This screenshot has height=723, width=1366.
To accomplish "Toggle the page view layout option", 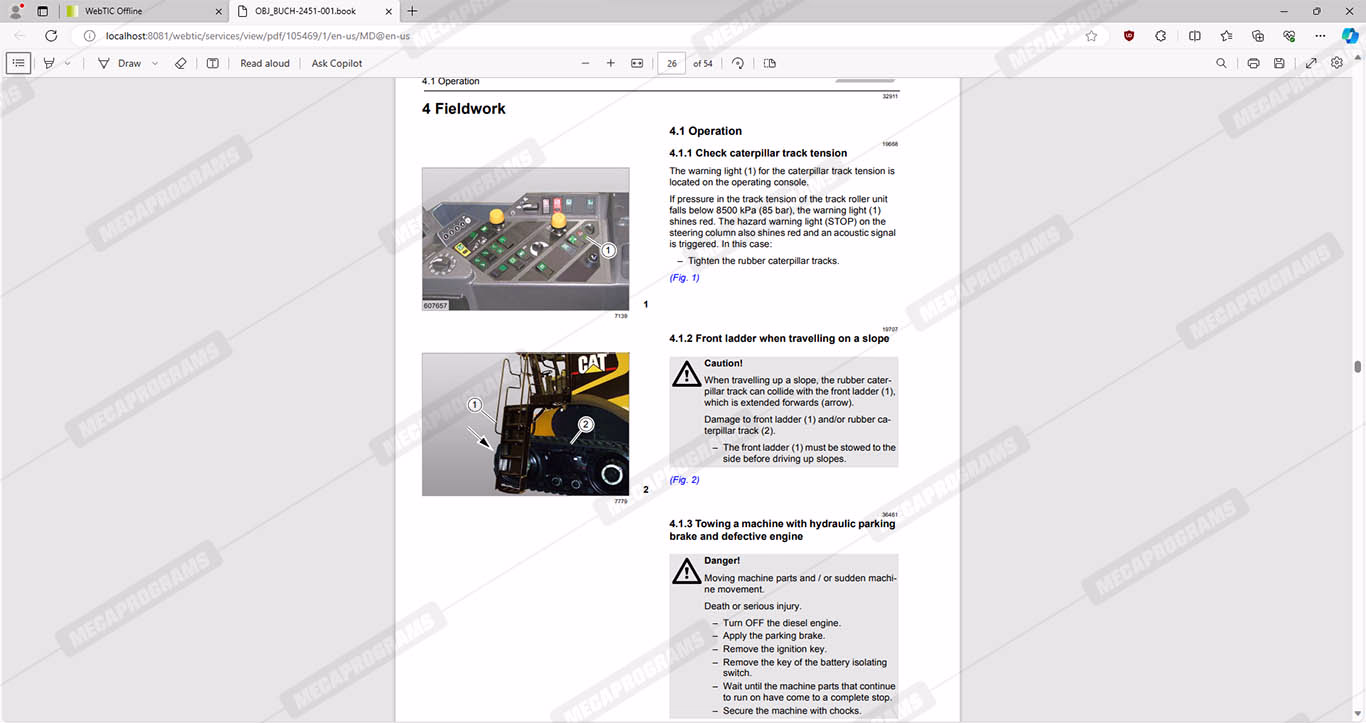I will pos(770,63).
